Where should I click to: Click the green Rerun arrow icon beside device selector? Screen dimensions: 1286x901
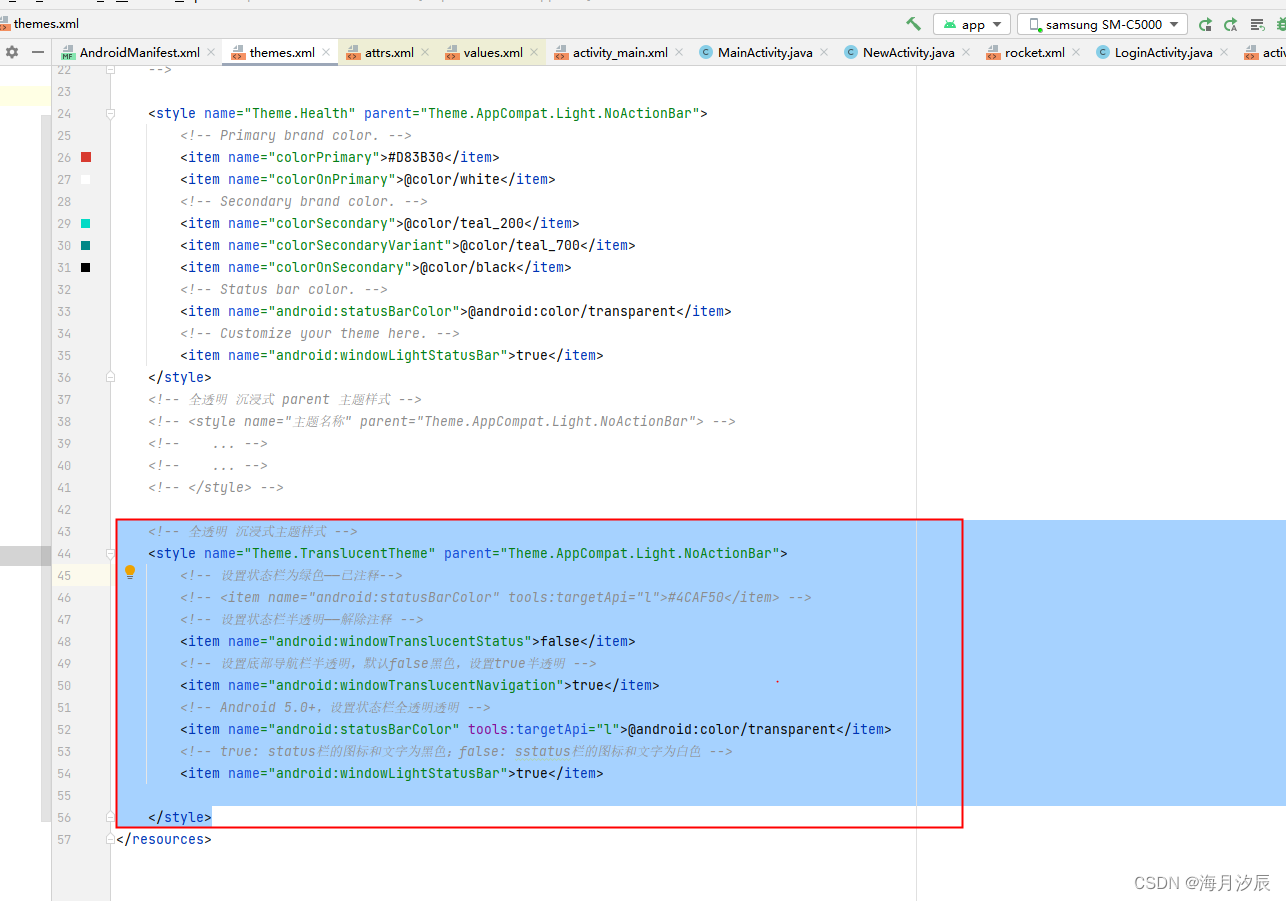[x=1207, y=23]
